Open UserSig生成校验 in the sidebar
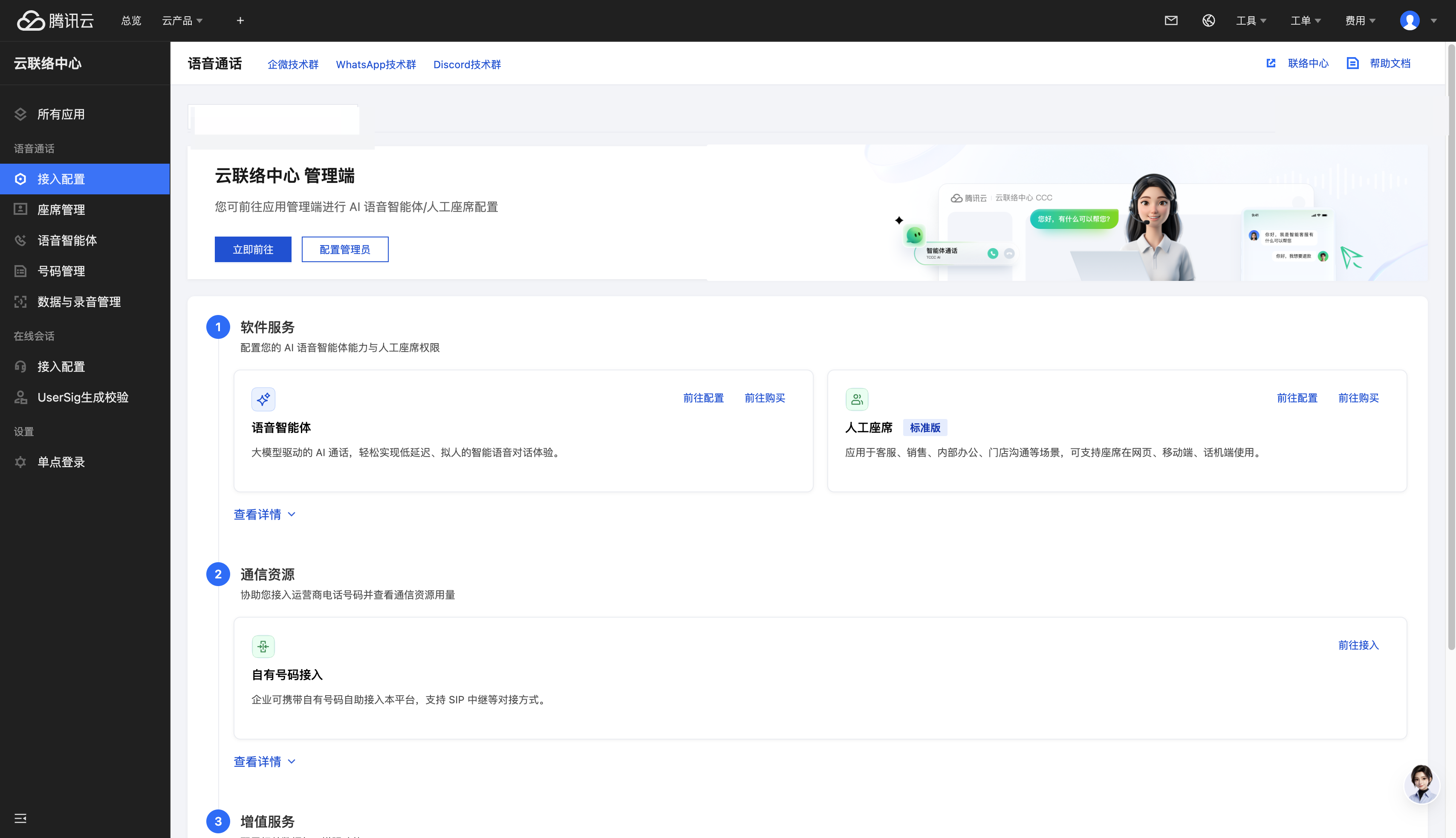Viewport: 1456px width, 838px height. point(85,397)
